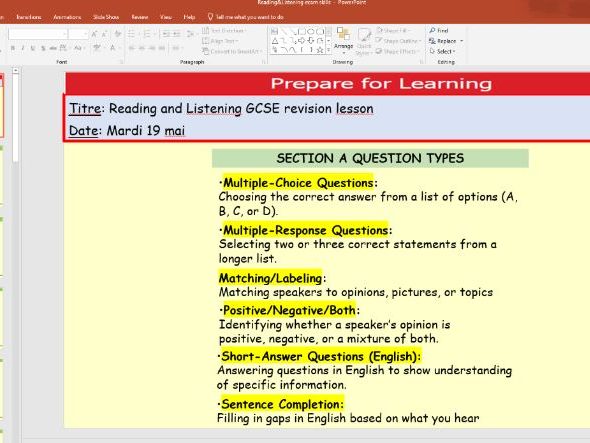Increase the list indent level
Viewport: 590px width, 443px height.
click(x=176, y=34)
